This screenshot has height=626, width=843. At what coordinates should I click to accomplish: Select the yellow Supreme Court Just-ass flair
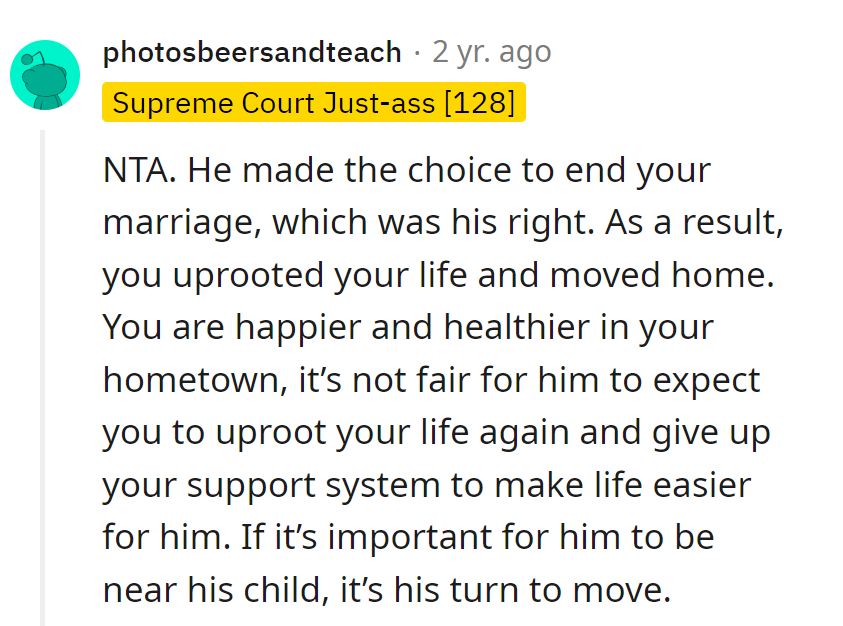pyautogui.click(x=314, y=102)
